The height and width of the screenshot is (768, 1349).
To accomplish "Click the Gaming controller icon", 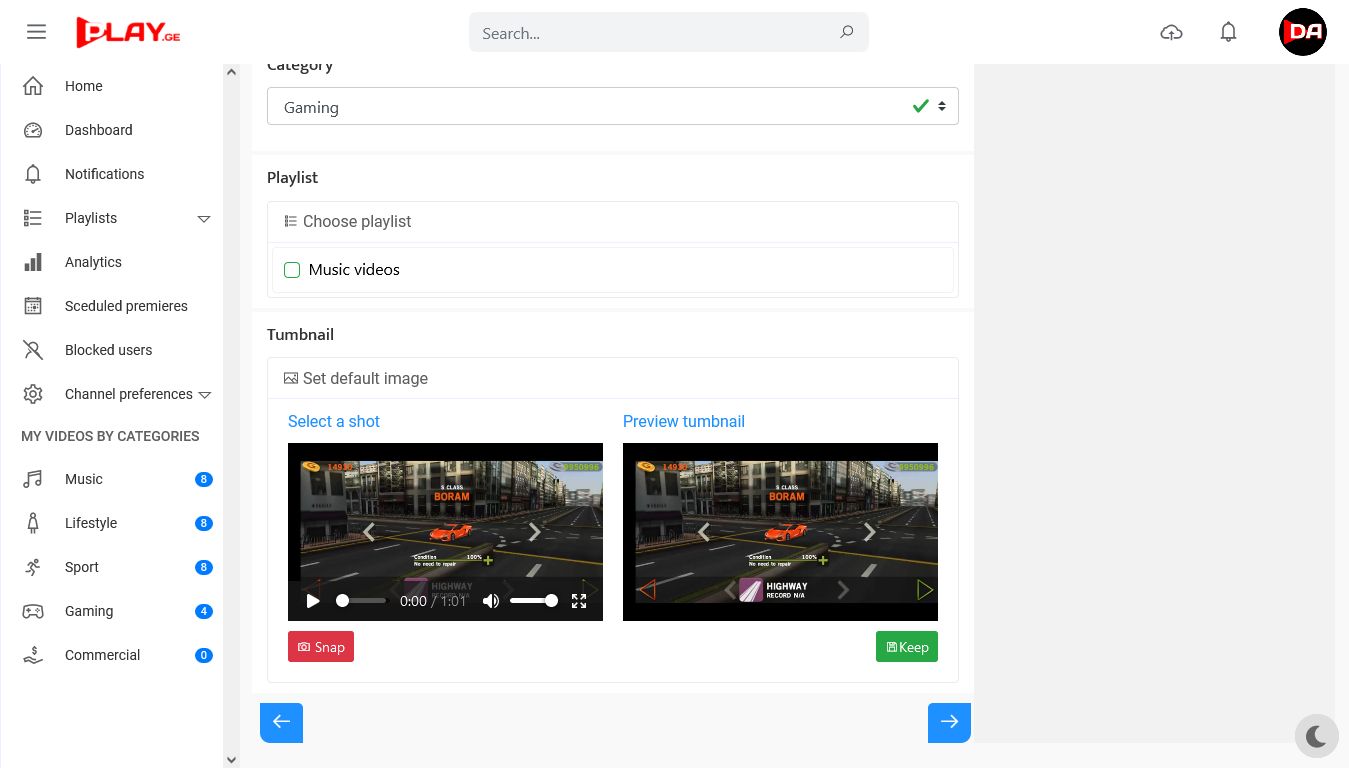I will pyautogui.click(x=33, y=611).
